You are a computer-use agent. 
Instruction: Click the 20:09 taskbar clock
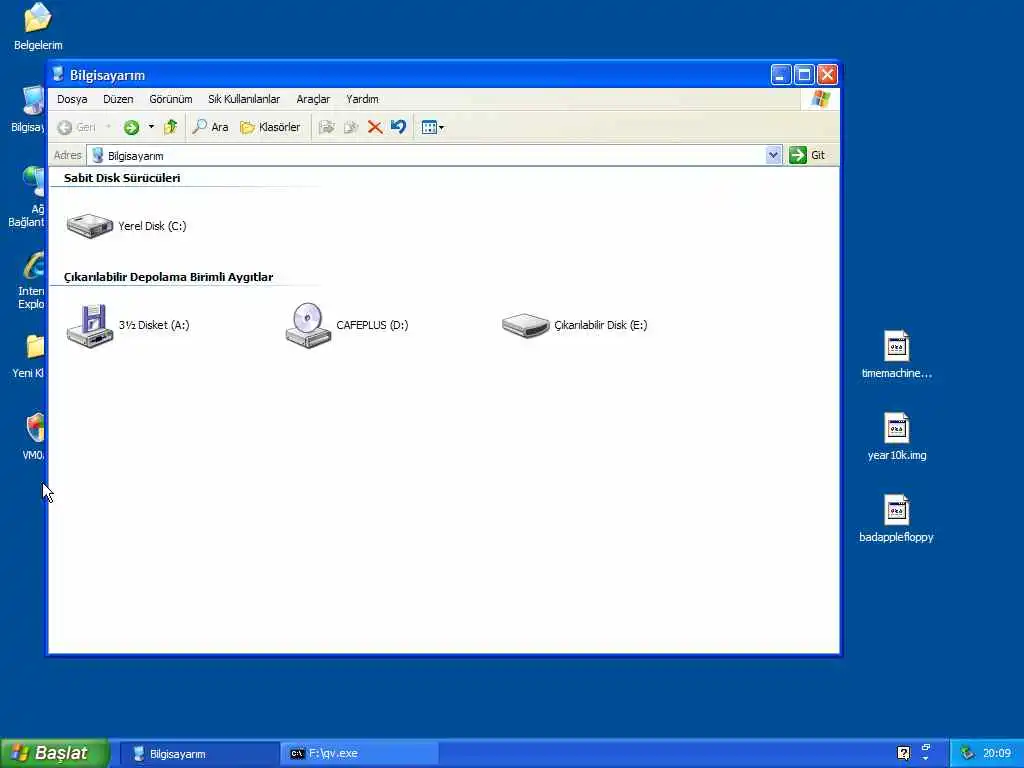pos(997,753)
